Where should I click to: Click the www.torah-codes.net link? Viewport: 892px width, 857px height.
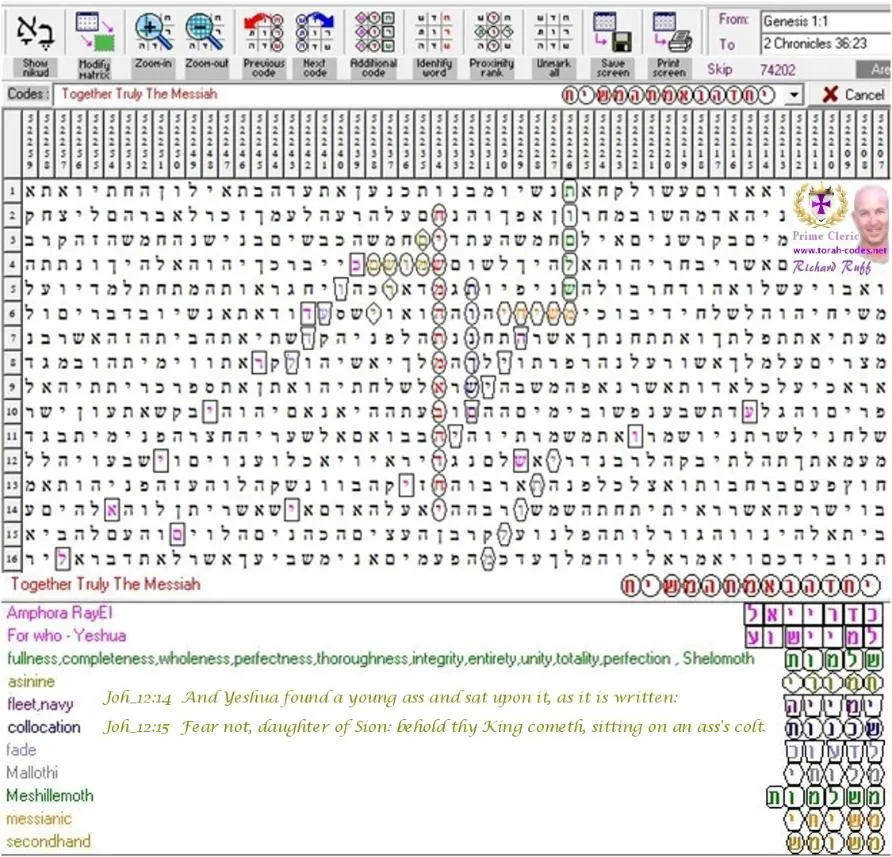(x=840, y=250)
